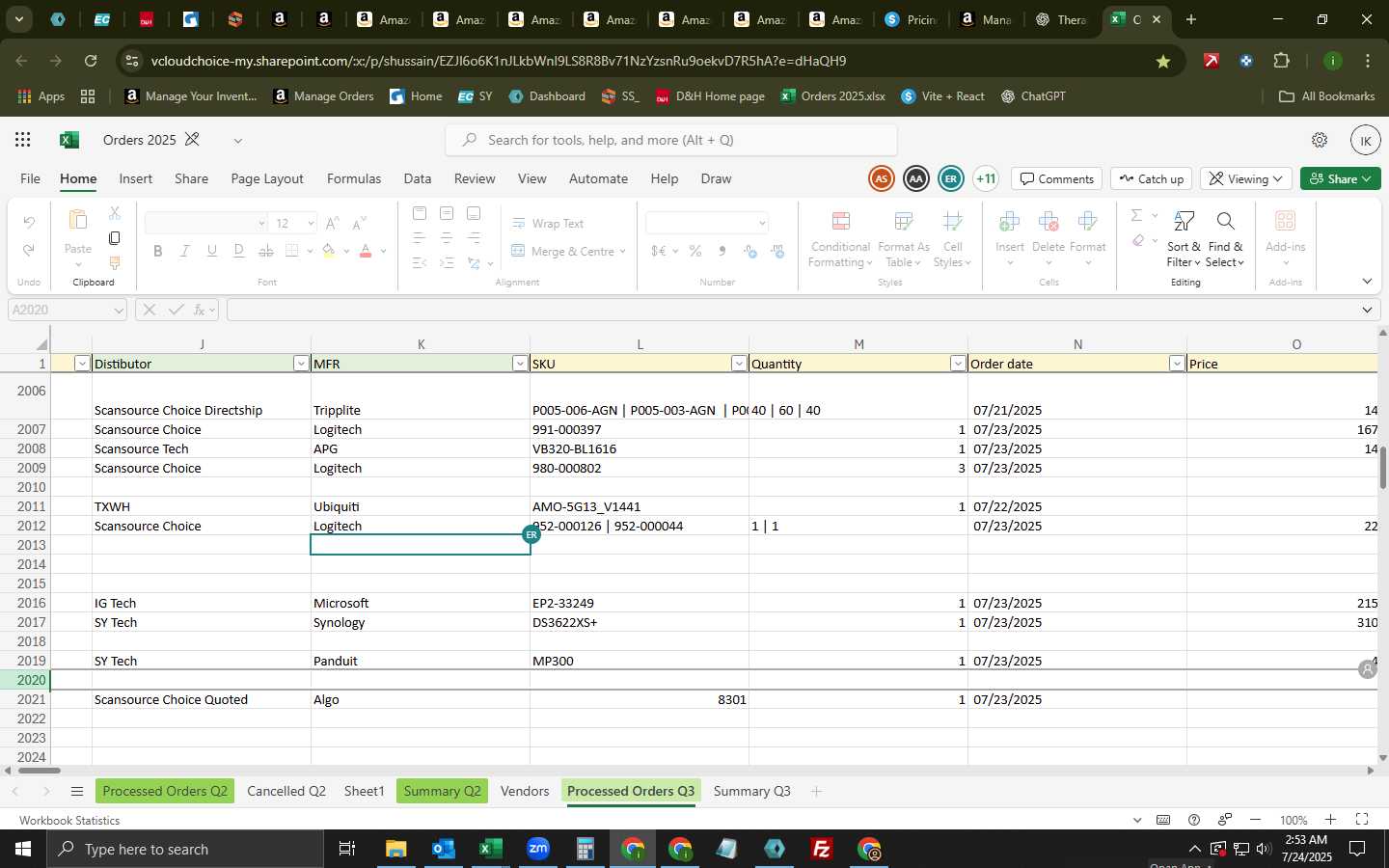Open Conditional Formatting menu

pyautogui.click(x=841, y=240)
